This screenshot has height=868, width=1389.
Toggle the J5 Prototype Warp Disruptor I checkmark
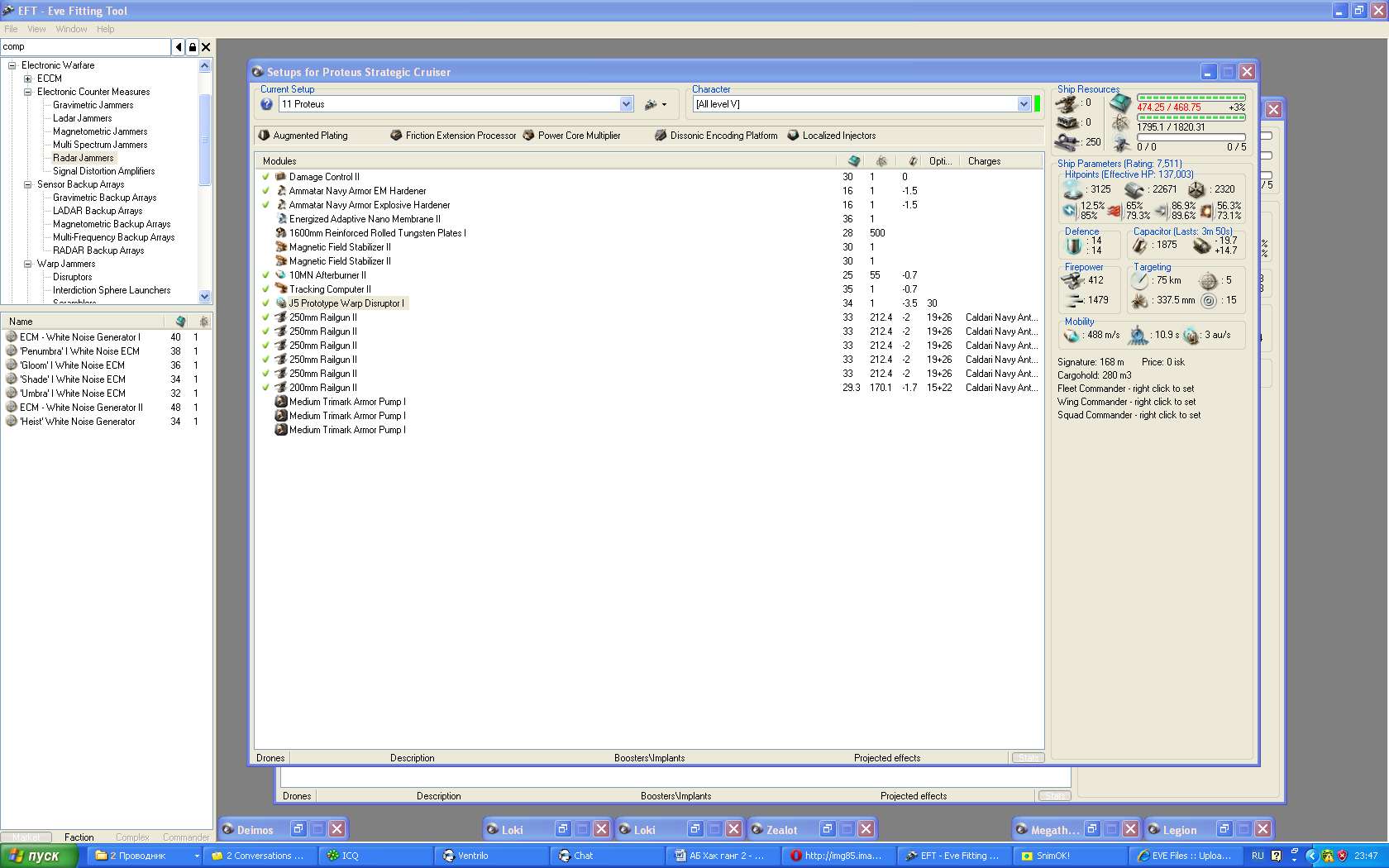(265, 303)
